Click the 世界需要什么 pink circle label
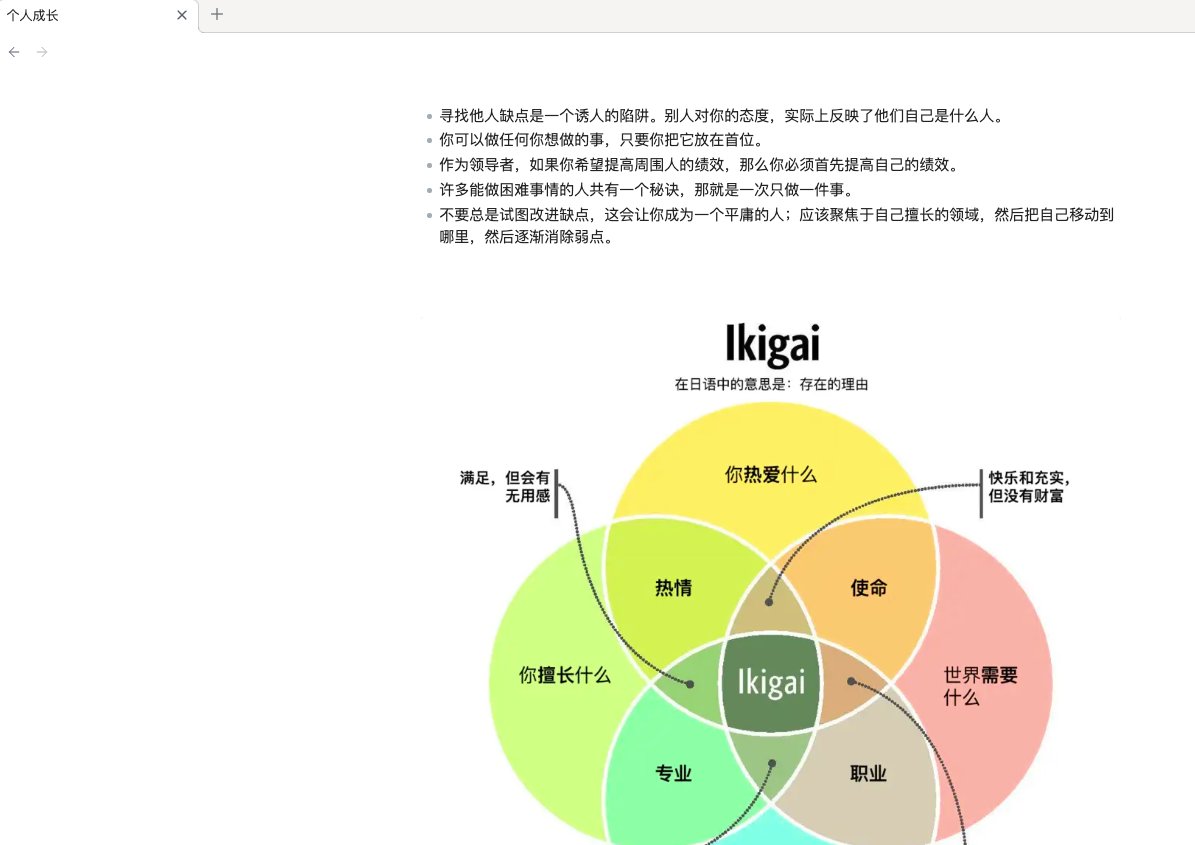 tap(980, 686)
